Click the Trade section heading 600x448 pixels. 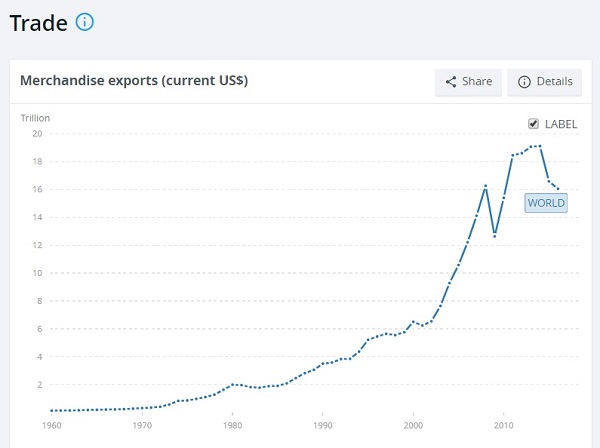[x=38, y=23]
